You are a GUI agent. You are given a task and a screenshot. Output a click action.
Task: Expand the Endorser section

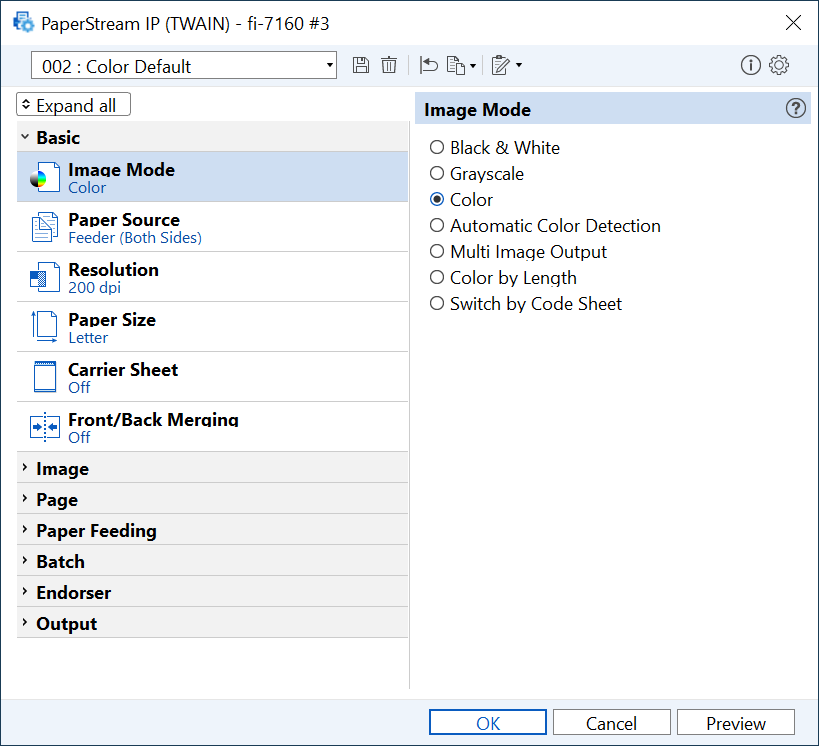tap(212, 592)
